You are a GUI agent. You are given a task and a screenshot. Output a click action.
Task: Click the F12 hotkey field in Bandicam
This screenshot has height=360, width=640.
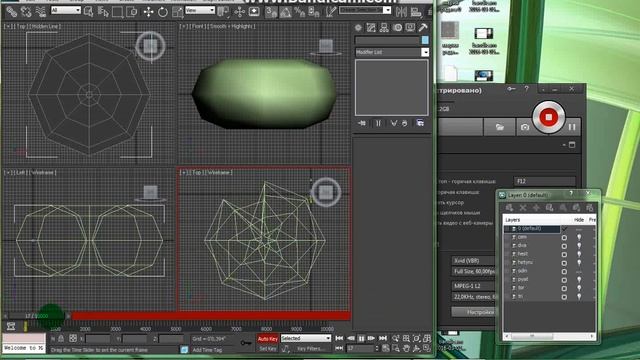pos(544,181)
